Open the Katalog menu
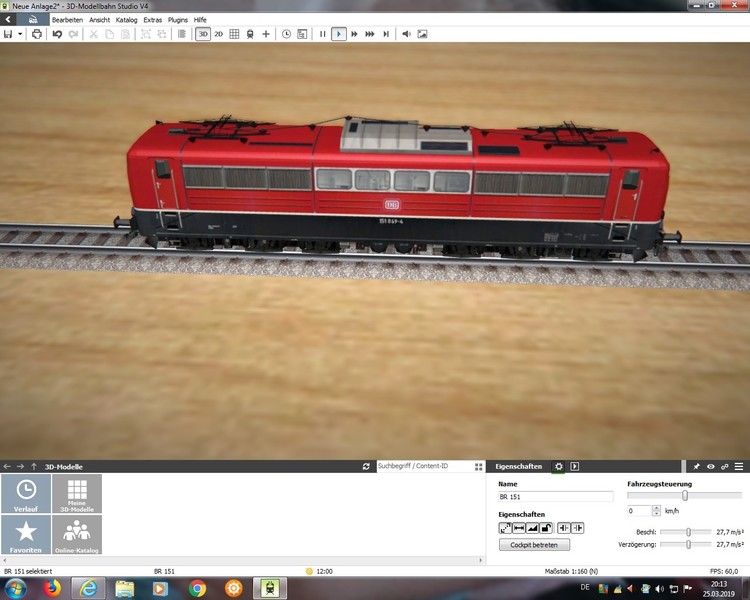Image resolution: width=750 pixels, height=600 pixels. coord(126,20)
